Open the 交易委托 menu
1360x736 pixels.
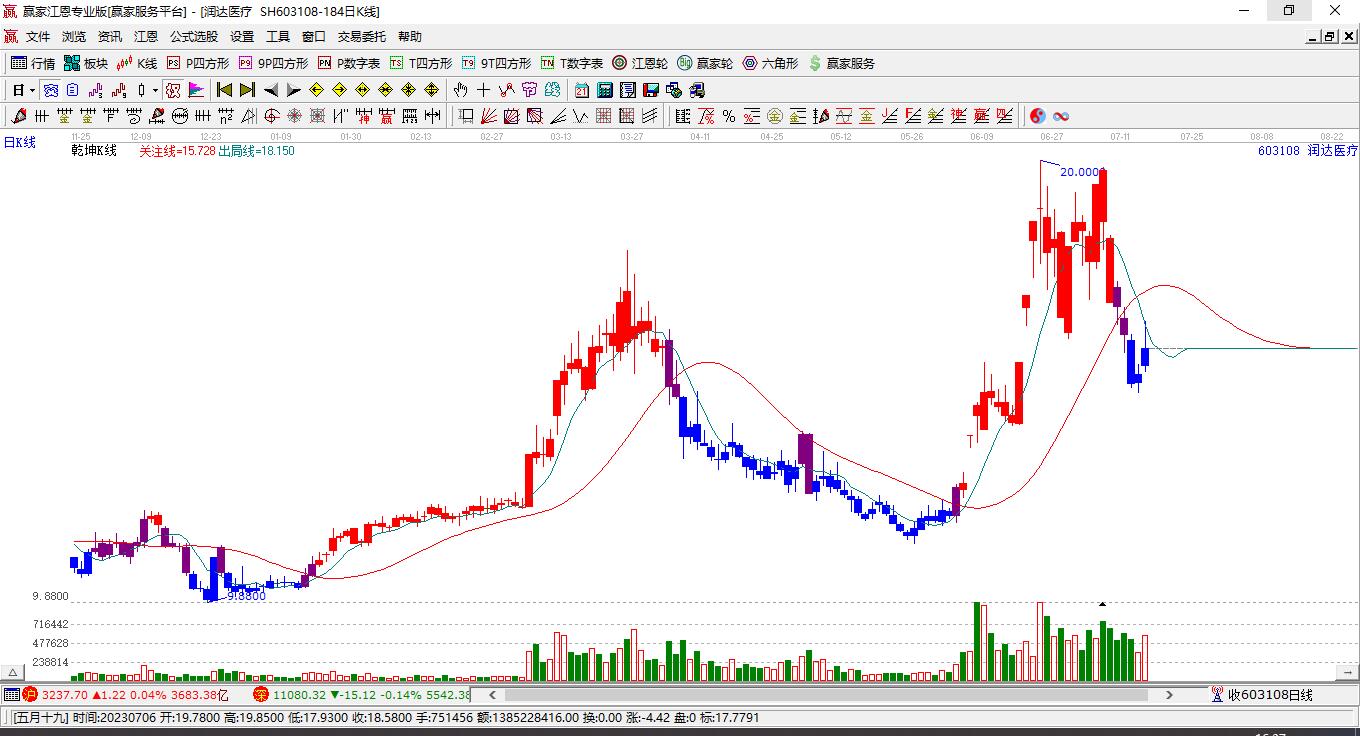(362, 37)
